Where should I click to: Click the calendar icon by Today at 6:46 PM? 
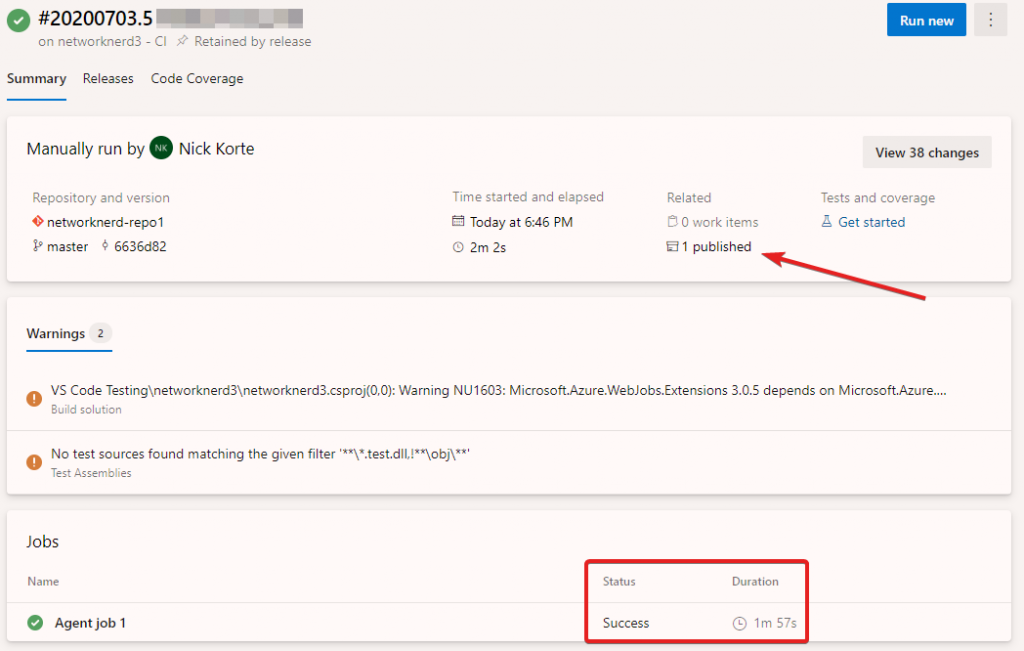pyautogui.click(x=458, y=221)
